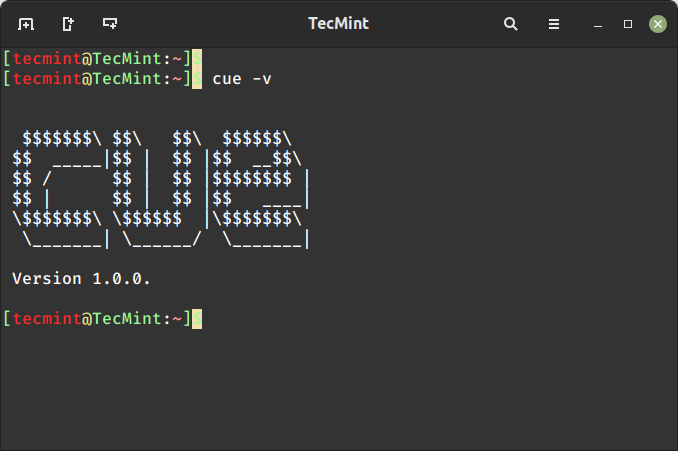
Task: Click the highlighted cursor block on last prompt
Action: [197, 319]
